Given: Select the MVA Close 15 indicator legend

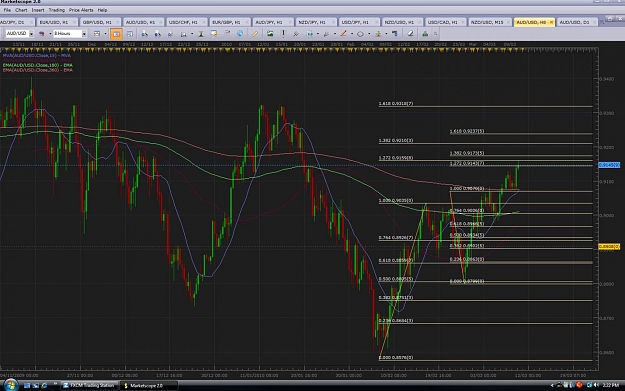Looking at the screenshot, I should pos(37,55).
